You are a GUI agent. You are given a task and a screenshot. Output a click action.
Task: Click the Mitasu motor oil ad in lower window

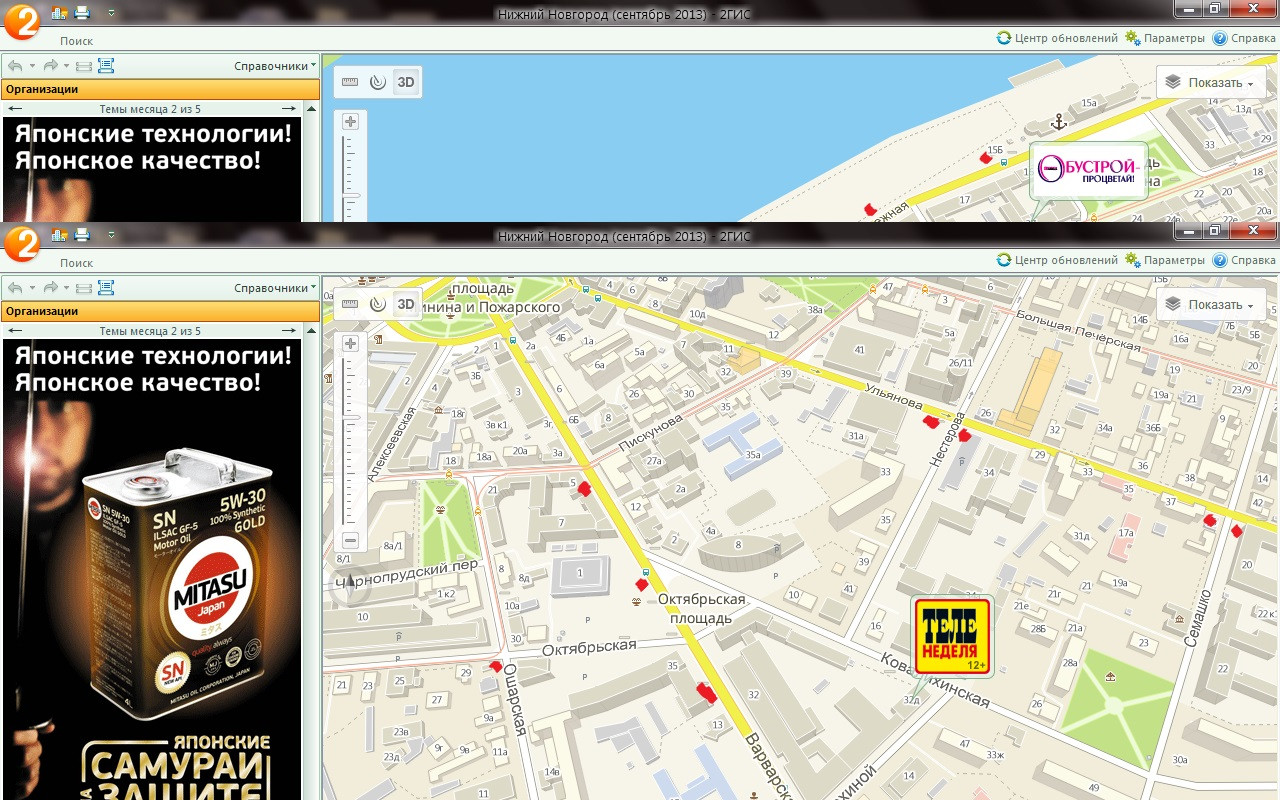152,569
